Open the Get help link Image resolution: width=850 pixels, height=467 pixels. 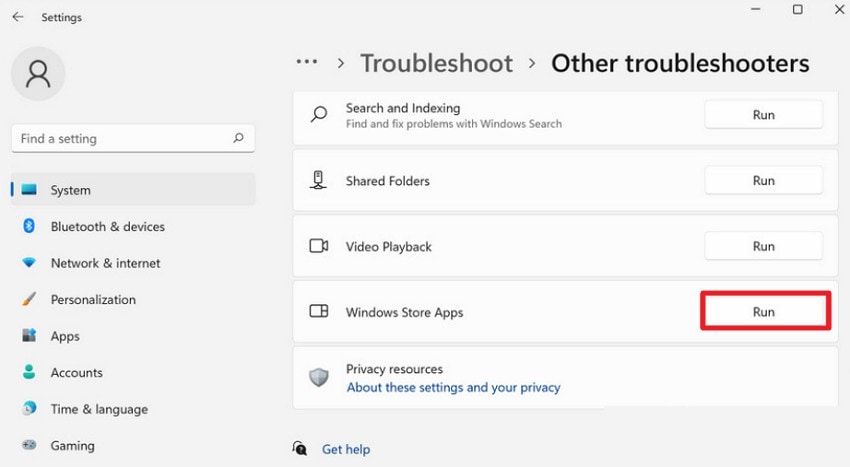(x=346, y=449)
